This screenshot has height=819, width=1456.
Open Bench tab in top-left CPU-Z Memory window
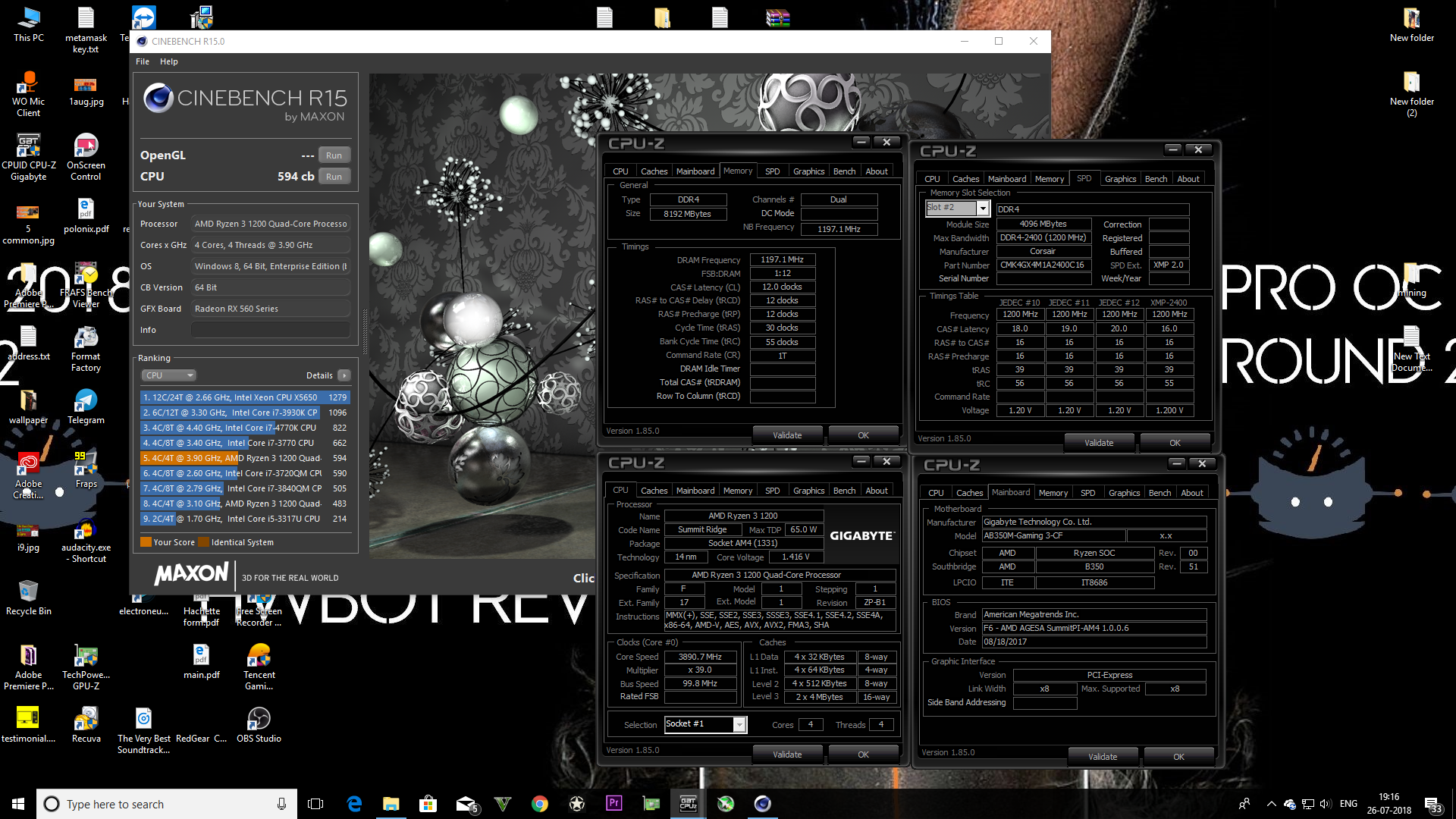(844, 171)
